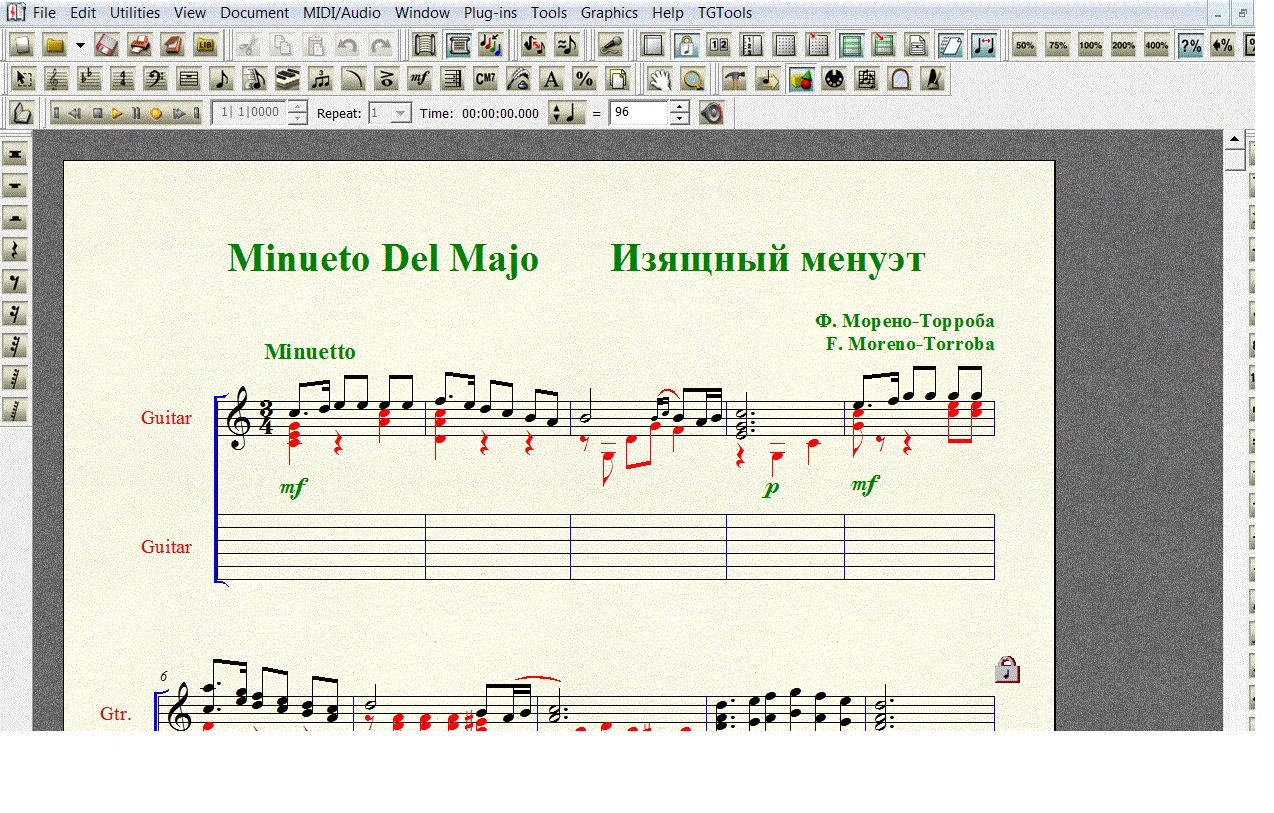Increase the measure counter with the up arrow
The height and width of the screenshot is (813, 1274).
click(297, 107)
